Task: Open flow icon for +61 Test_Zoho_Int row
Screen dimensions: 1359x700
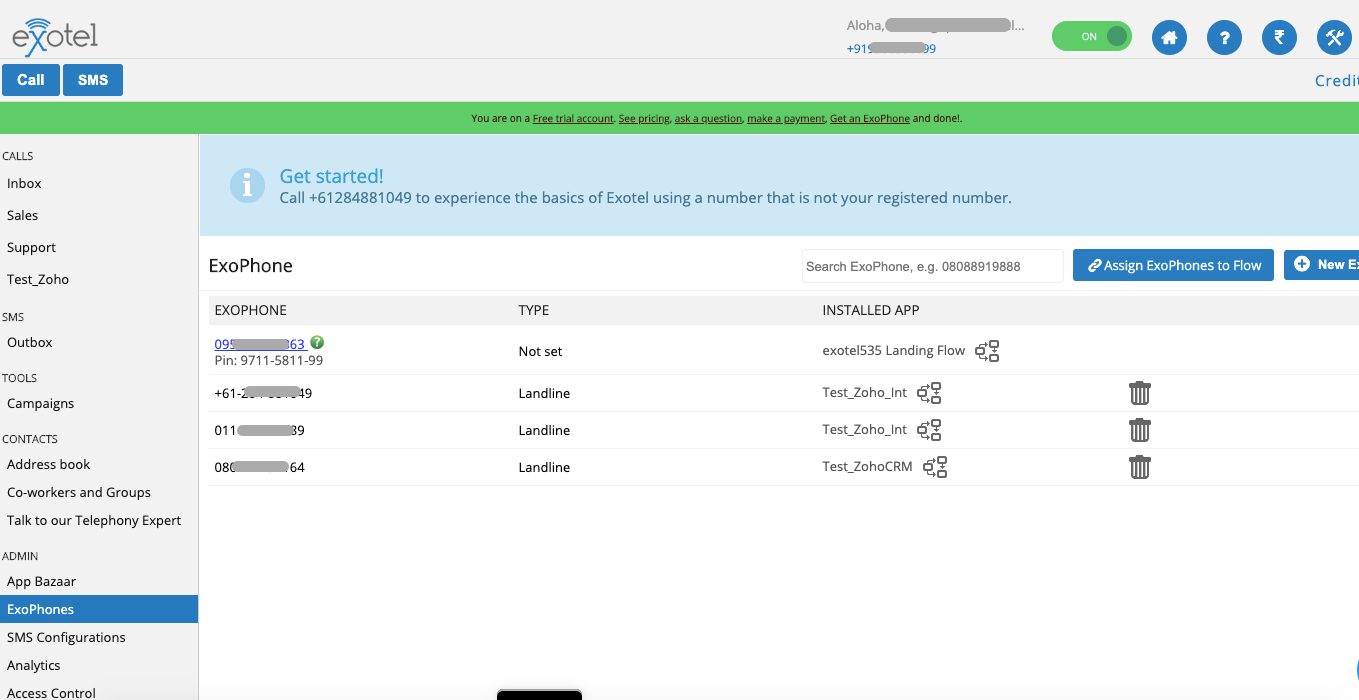Action: (929, 393)
